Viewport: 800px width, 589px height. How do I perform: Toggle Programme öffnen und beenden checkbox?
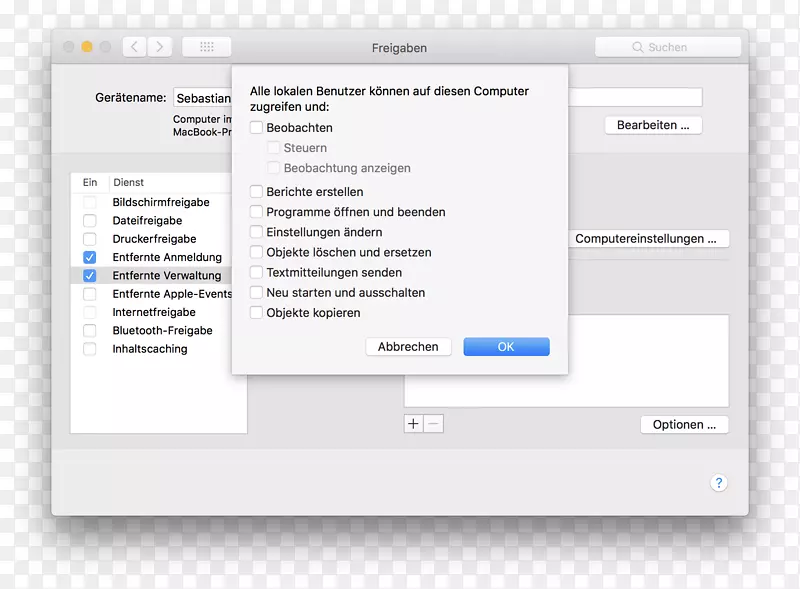(257, 212)
